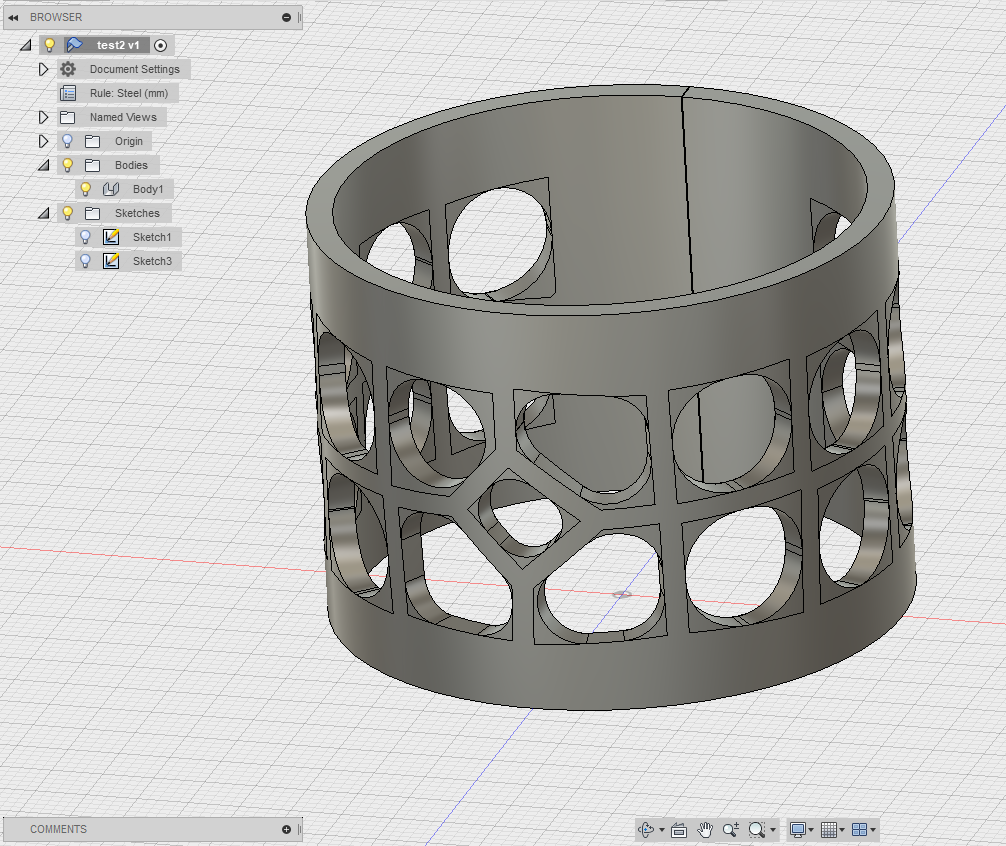The height and width of the screenshot is (846, 1006).
Task: Select the Orbit tool in navigation bar
Action: coord(646,829)
